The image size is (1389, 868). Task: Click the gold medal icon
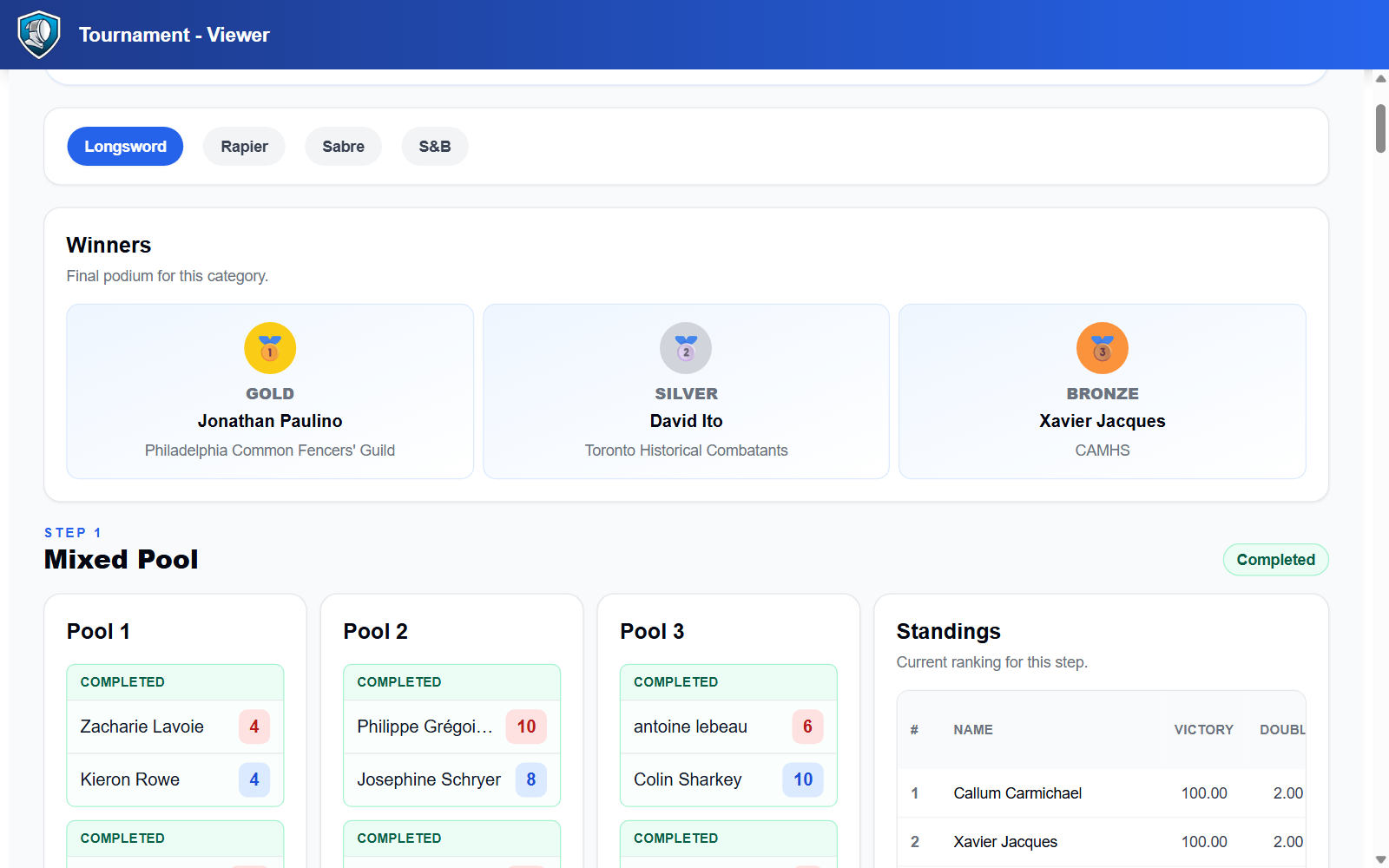[270, 348]
